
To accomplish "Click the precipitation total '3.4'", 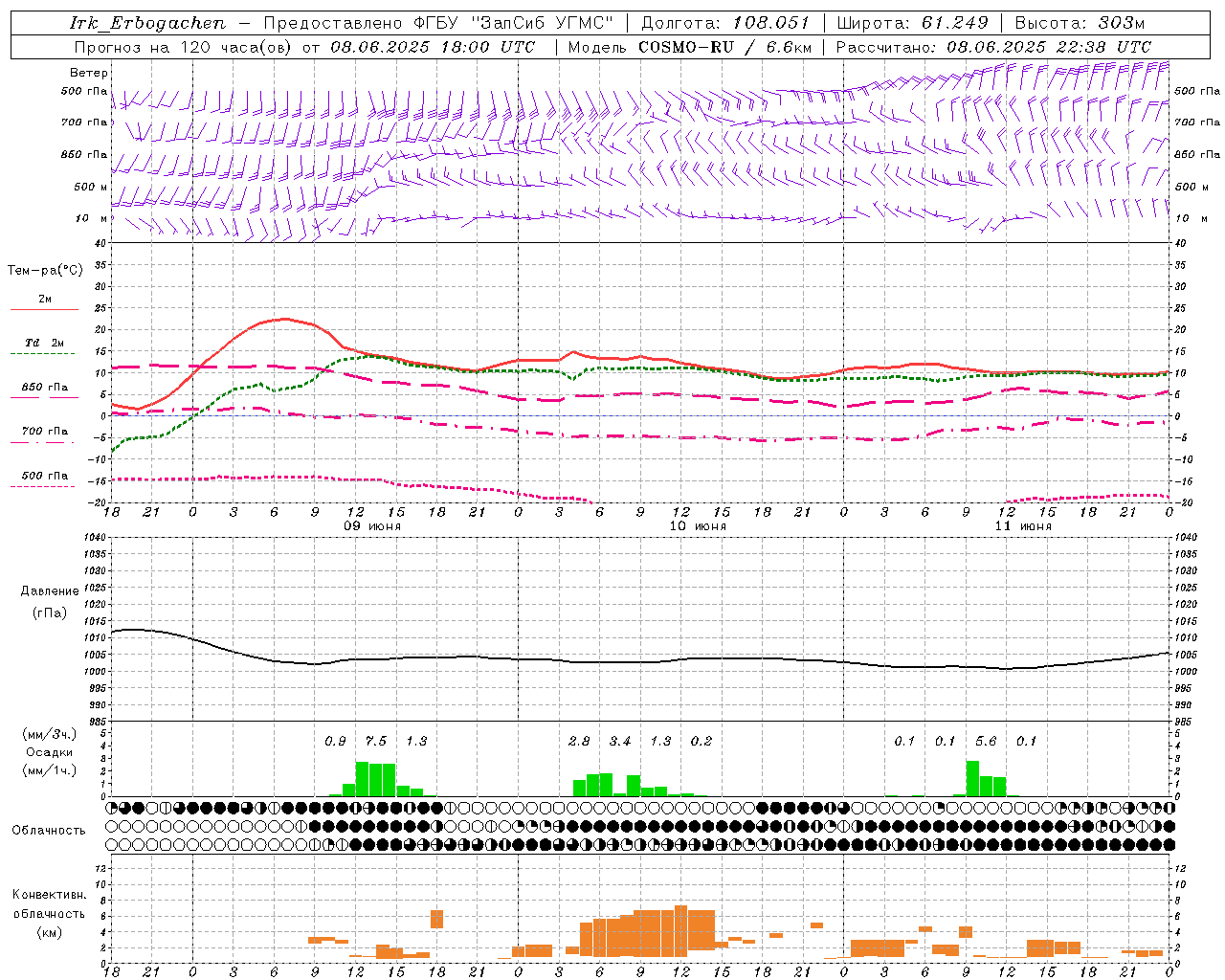I will click(x=620, y=742).
